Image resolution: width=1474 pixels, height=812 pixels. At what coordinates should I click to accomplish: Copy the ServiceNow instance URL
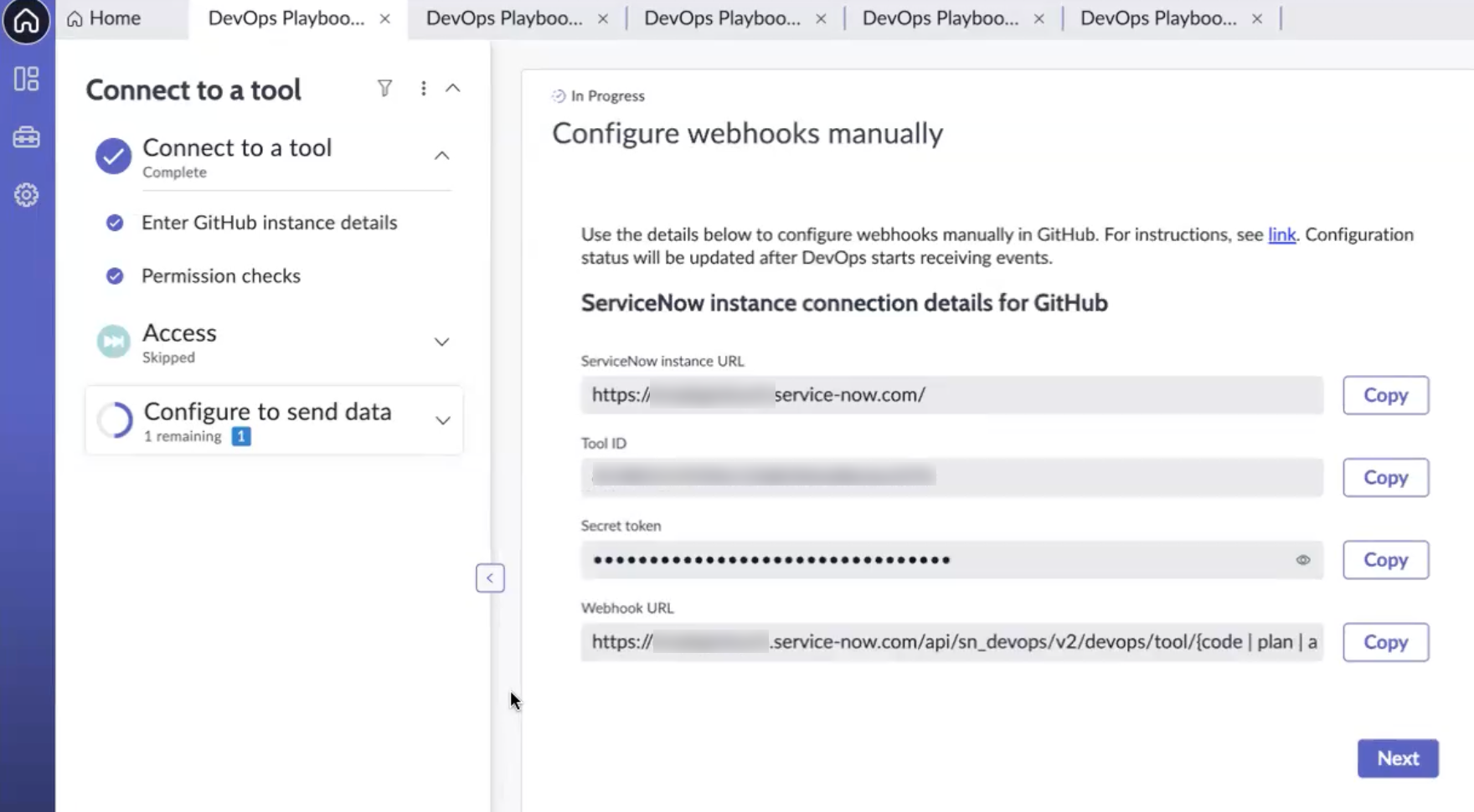[x=1386, y=395]
